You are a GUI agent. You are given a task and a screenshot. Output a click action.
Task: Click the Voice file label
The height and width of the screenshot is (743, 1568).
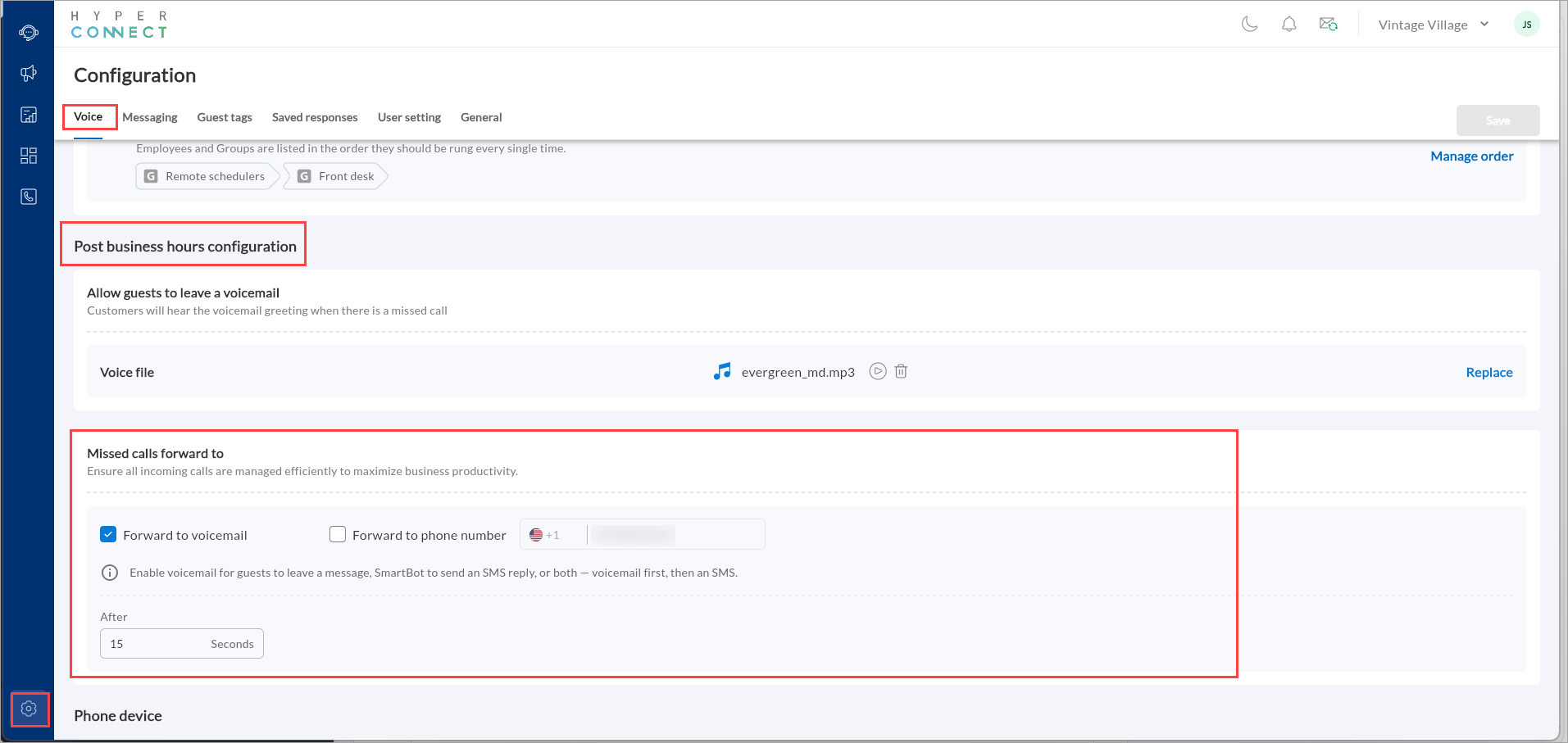click(127, 372)
